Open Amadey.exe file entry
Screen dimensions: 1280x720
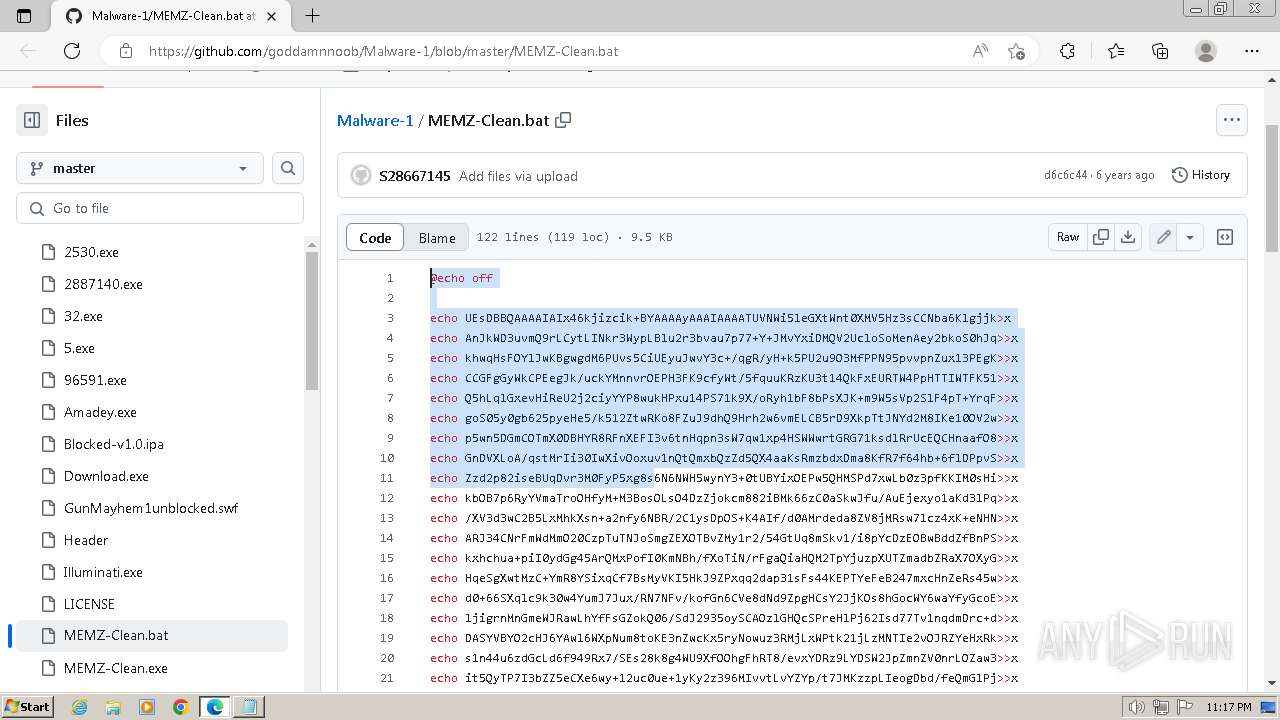pos(100,412)
